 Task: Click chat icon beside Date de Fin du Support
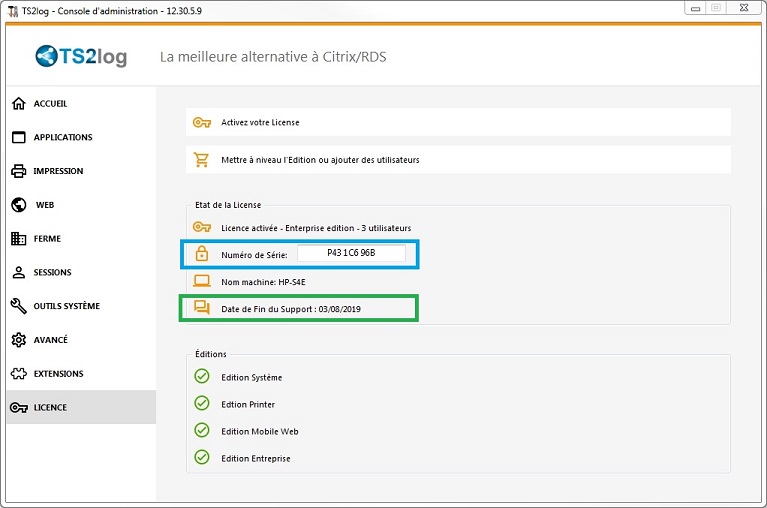pos(202,308)
